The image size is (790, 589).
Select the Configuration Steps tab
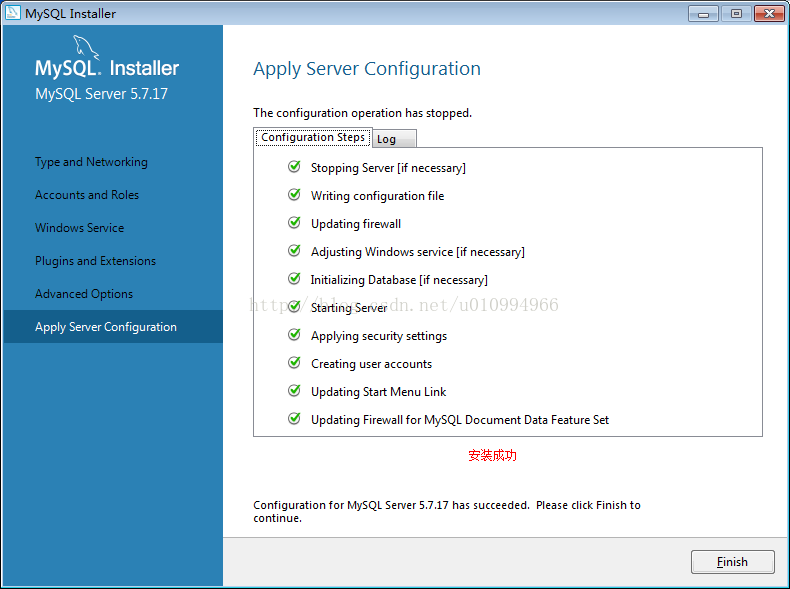coord(313,137)
